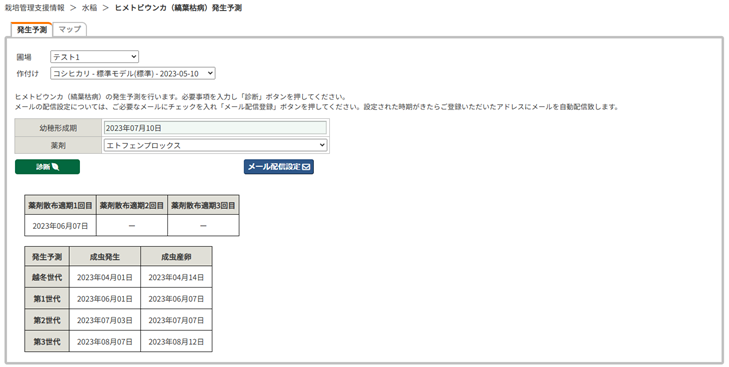
Task: Click the 圃場 label
Action: tap(24, 57)
